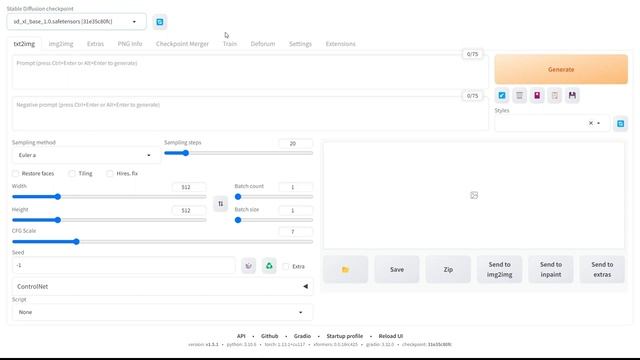Image resolution: width=640 pixels, height=360 pixels.
Task: Open the Startup profile link
Action: [344, 336]
